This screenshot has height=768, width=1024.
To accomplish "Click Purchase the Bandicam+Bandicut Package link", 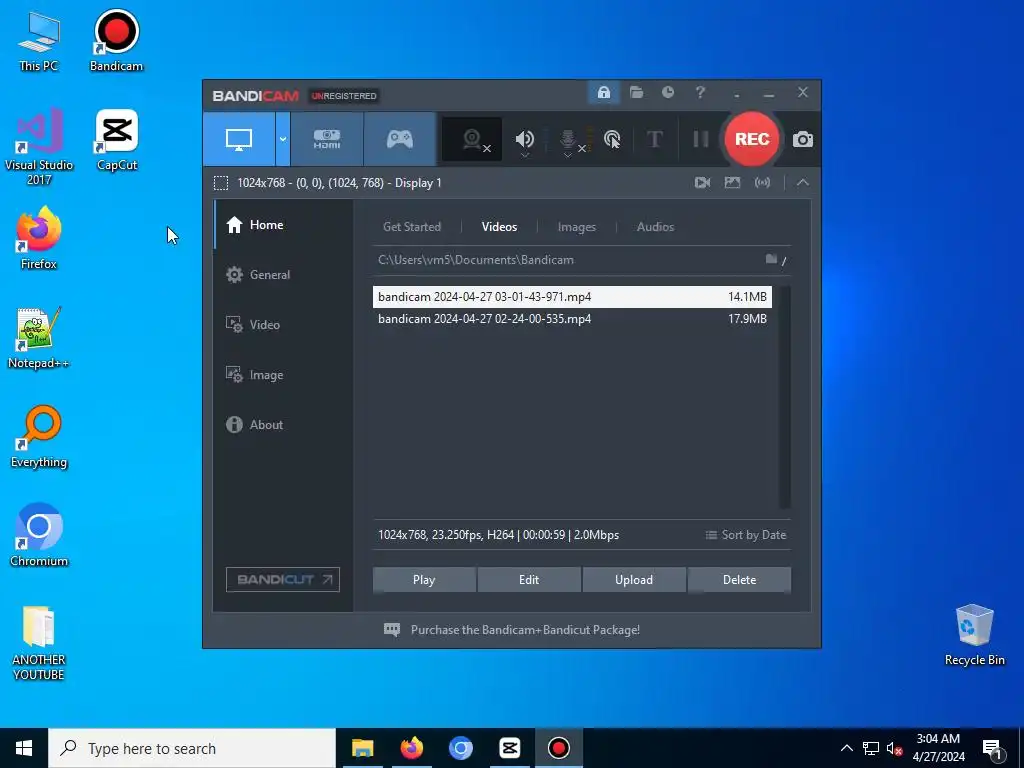I will [525, 630].
